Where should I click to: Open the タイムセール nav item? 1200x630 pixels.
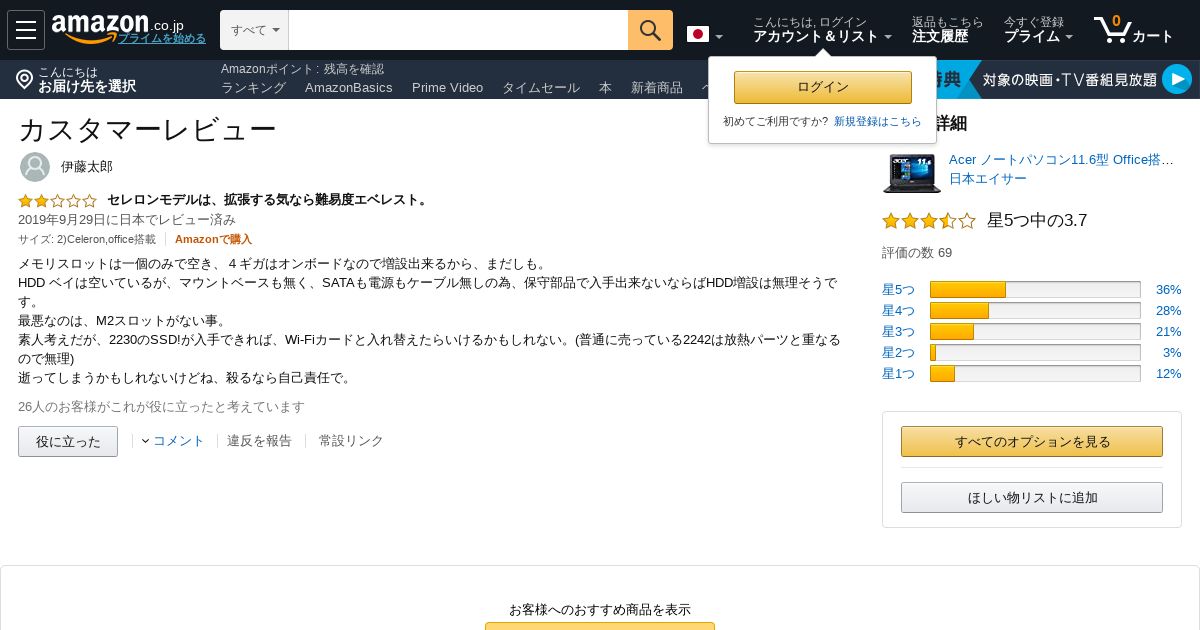point(541,87)
